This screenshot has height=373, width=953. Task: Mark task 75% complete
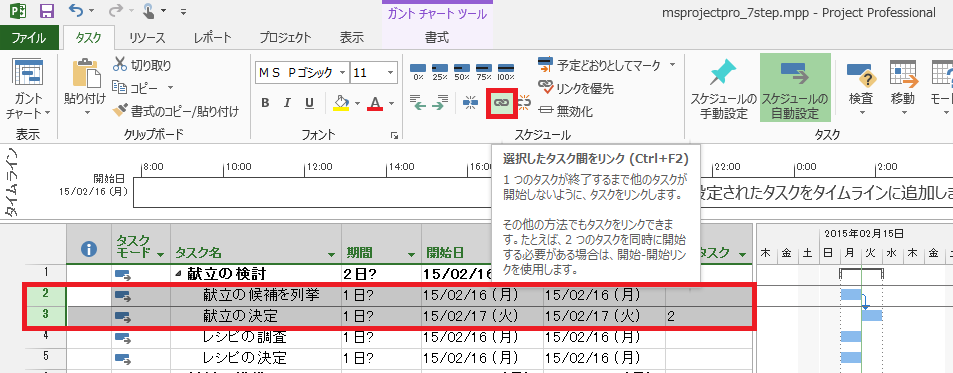coord(483,71)
